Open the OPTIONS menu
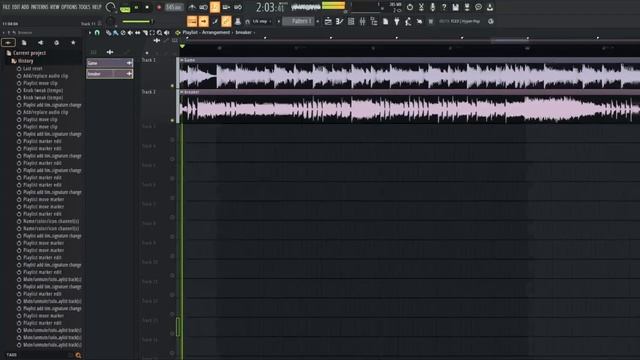 click(x=70, y=7)
